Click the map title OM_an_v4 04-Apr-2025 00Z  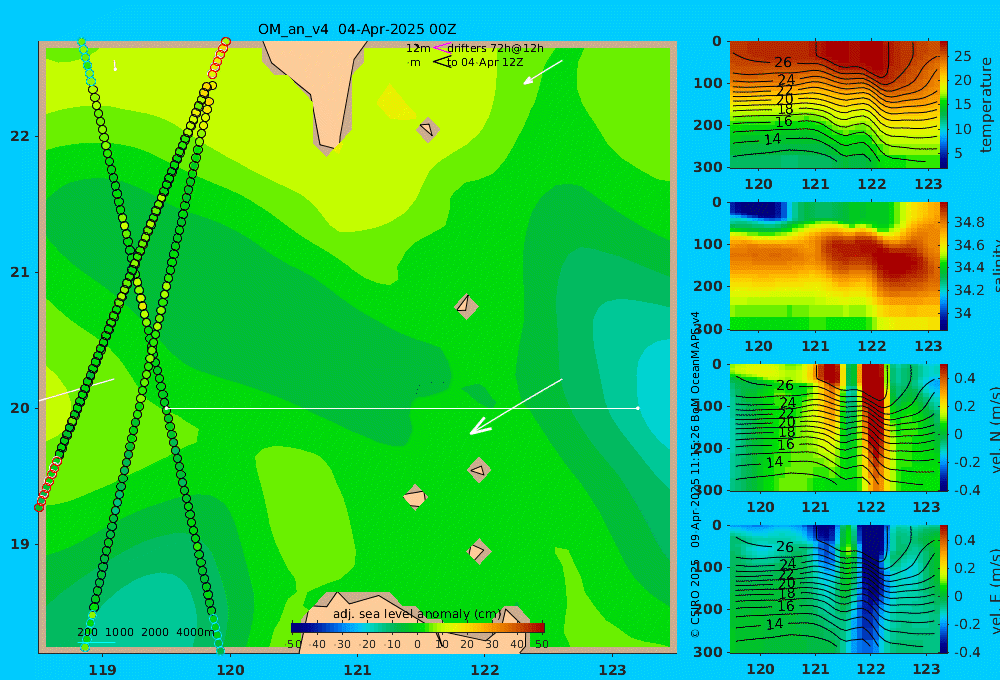[357, 29]
